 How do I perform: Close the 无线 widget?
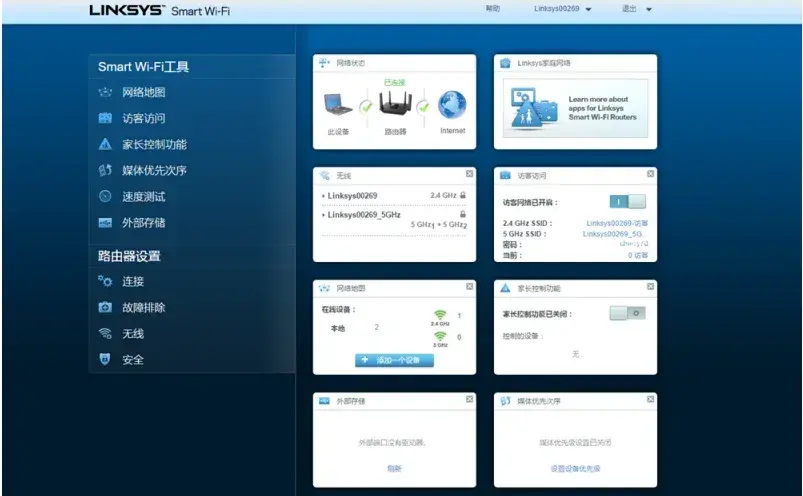pos(469,174)
